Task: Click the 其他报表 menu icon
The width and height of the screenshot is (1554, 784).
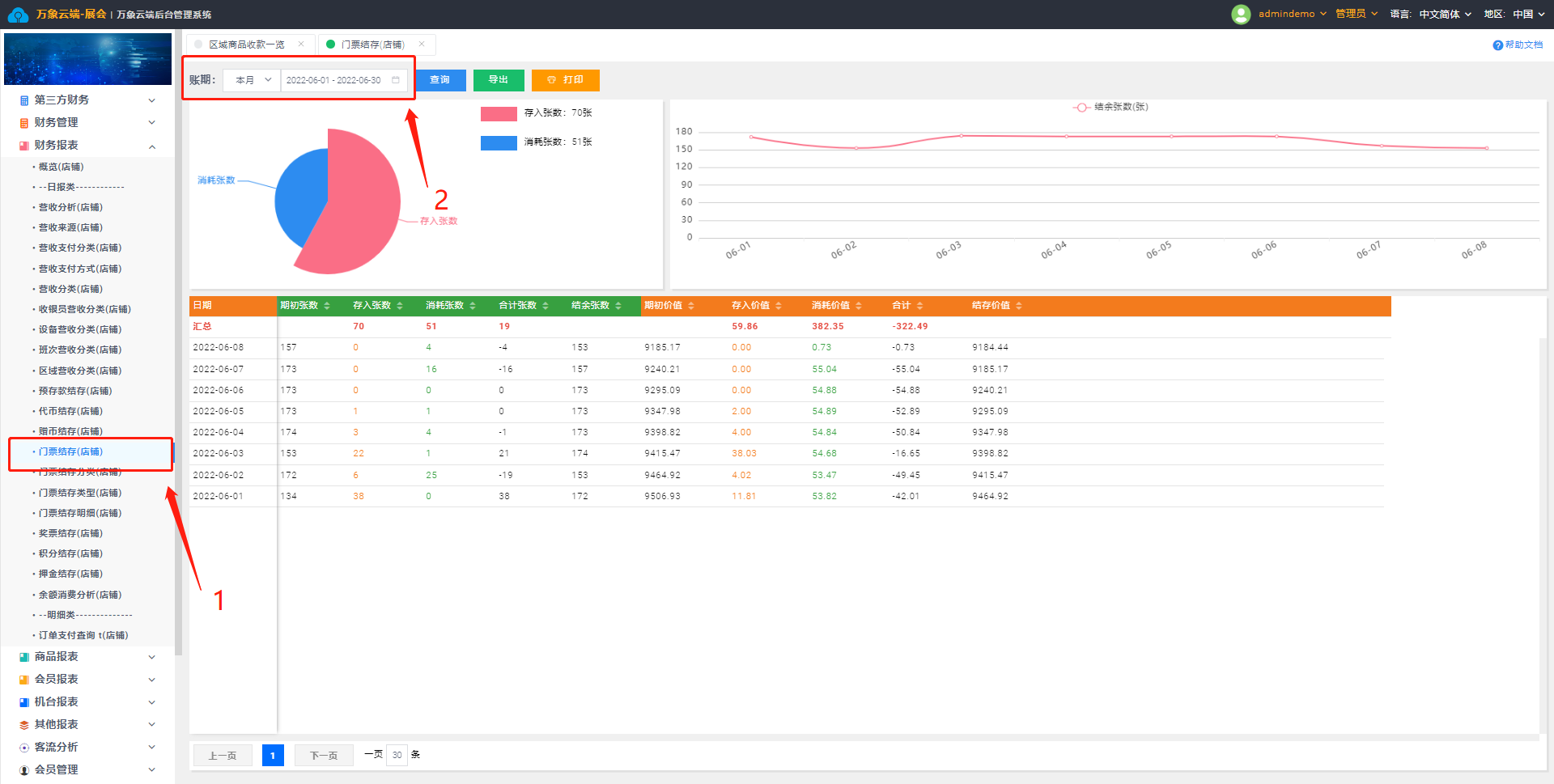Action: 24,725
